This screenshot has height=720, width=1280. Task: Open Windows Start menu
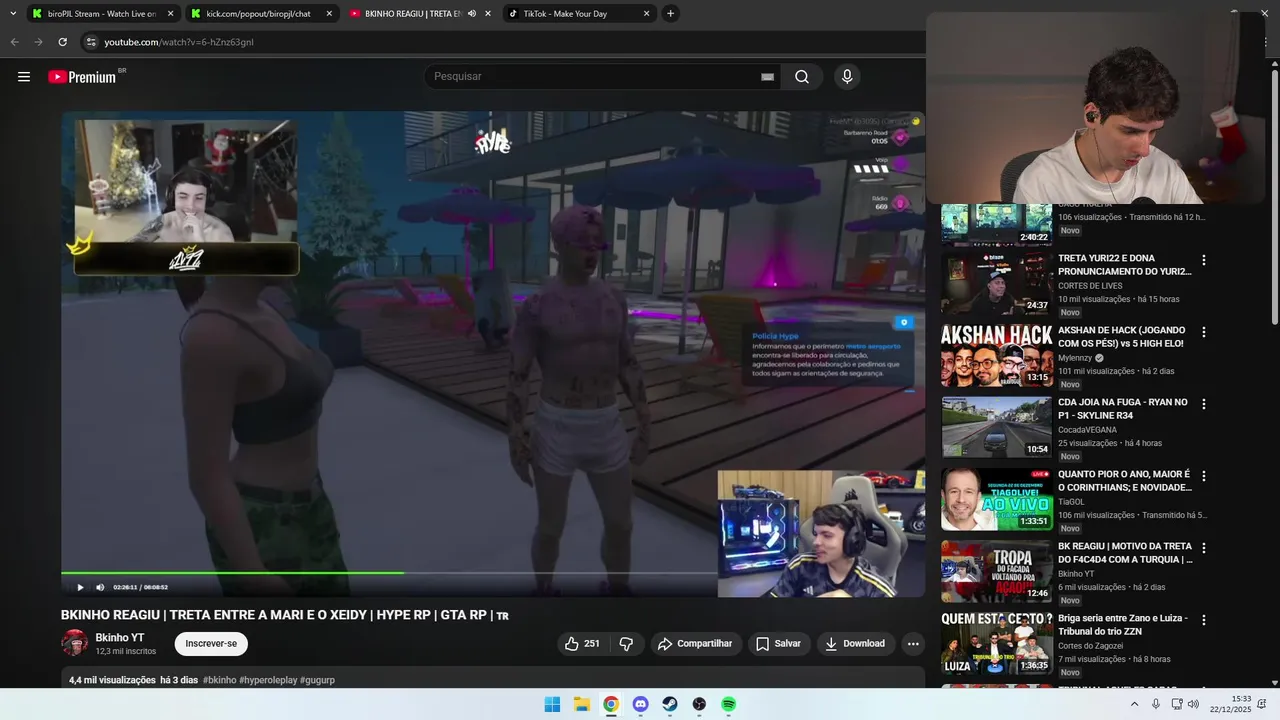[552, 704]
